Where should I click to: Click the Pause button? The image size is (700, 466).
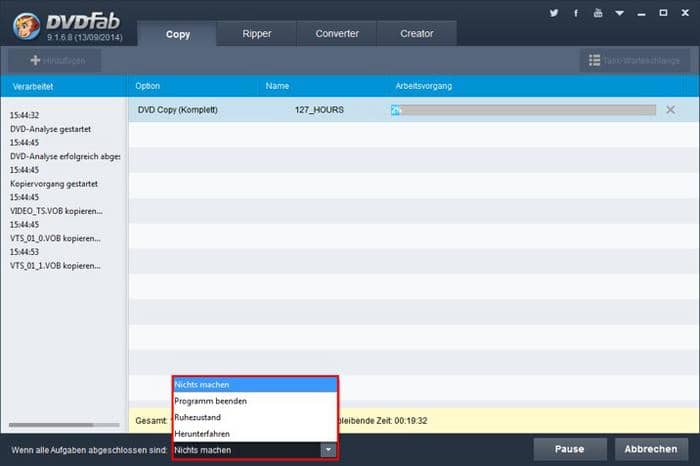(x=570, y=449)
